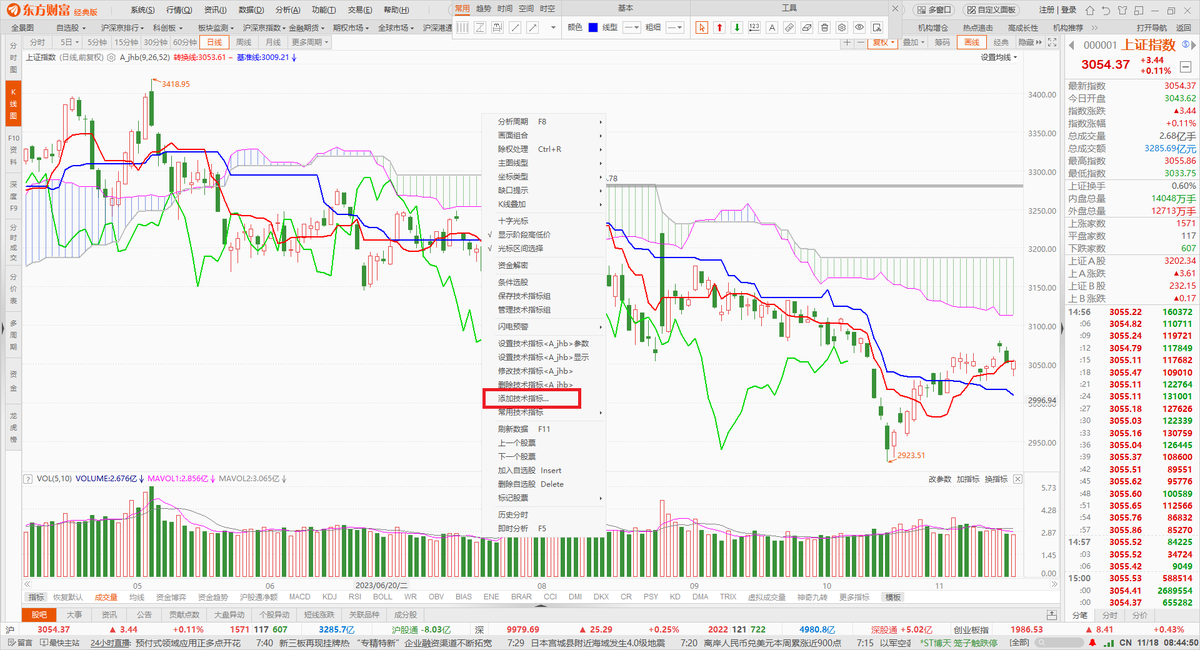
Task: Click the save-image icon in drawing toolbar
Action: click(877, 27)
